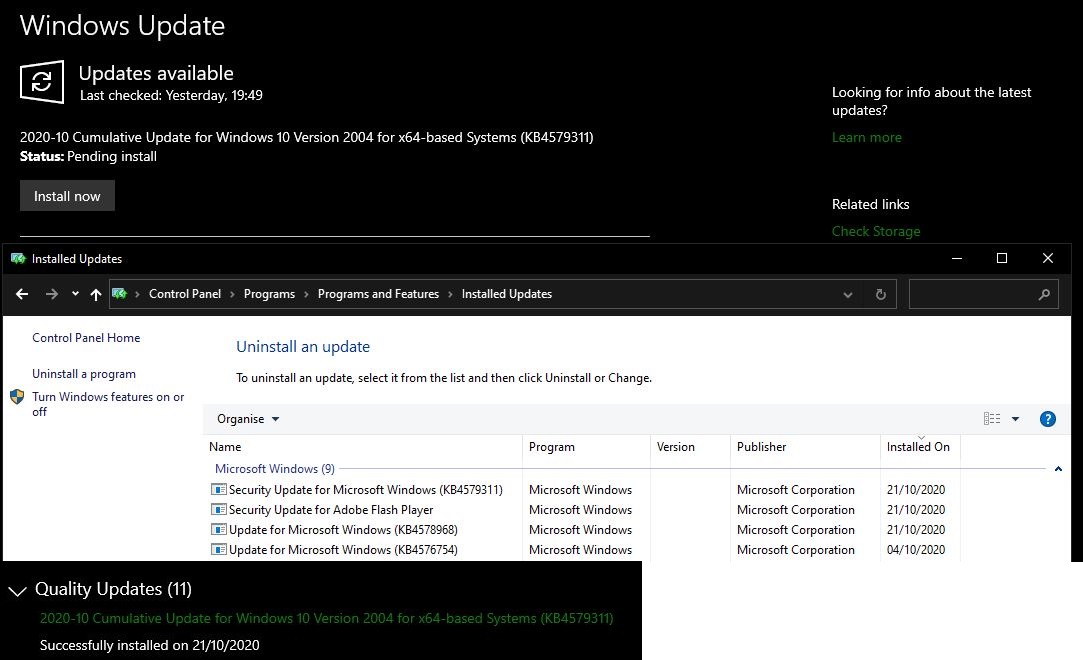Screen dimensions: 1083x660
Task: Click the icon of the KB4576754 update row
Action: tap(218, 550)
